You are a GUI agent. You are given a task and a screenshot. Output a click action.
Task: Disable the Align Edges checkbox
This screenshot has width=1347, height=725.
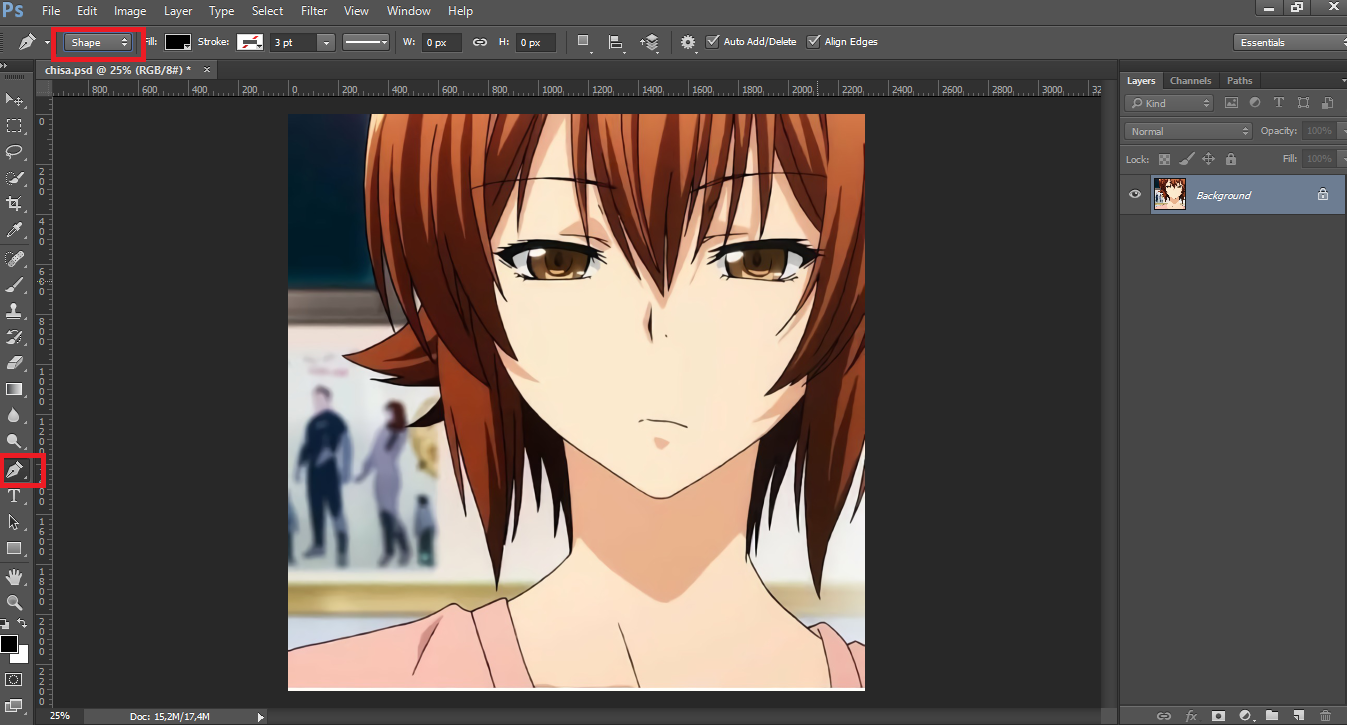pyautogui.click(x=813, y=41)
